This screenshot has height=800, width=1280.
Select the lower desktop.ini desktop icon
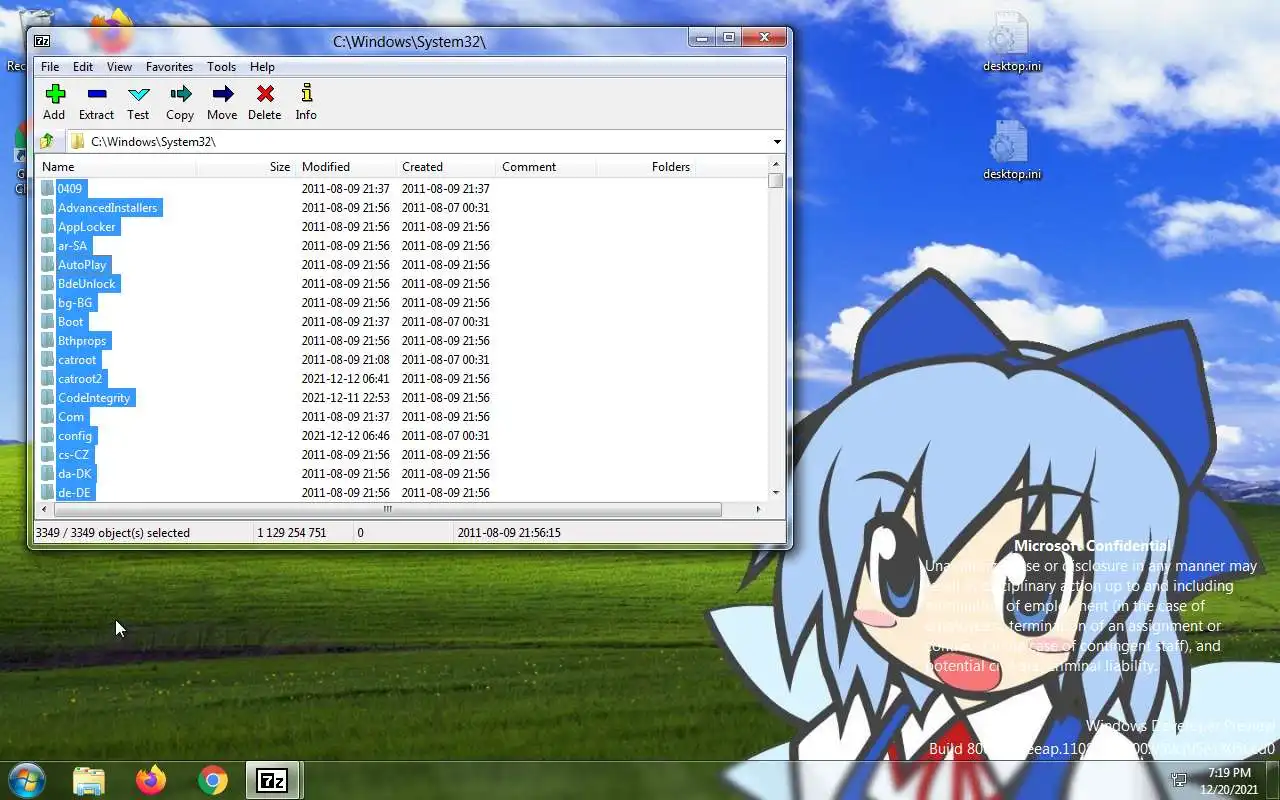pos(1011,151)
